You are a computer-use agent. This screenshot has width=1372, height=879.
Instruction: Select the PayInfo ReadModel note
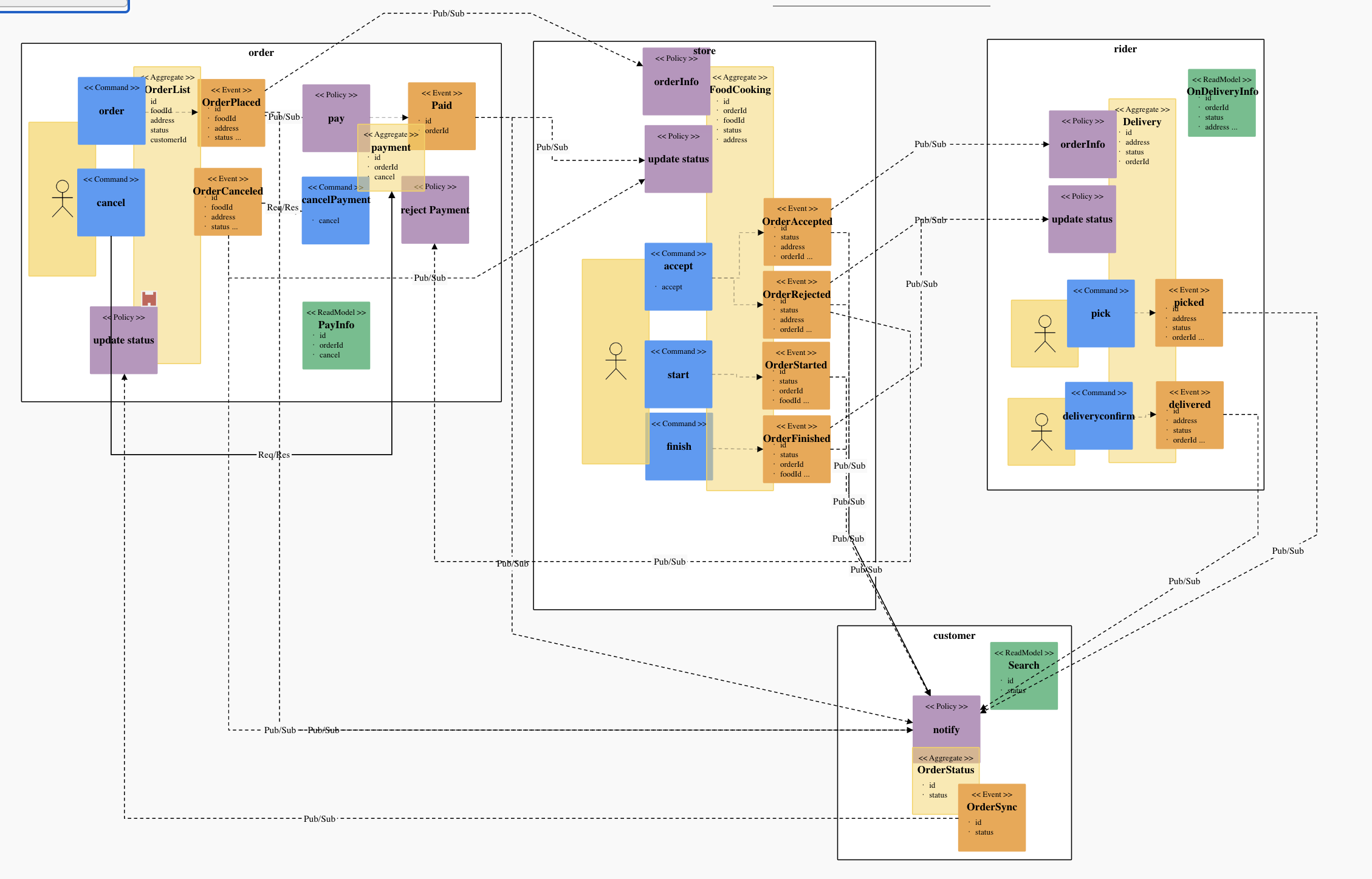click(x=336, y=334)
